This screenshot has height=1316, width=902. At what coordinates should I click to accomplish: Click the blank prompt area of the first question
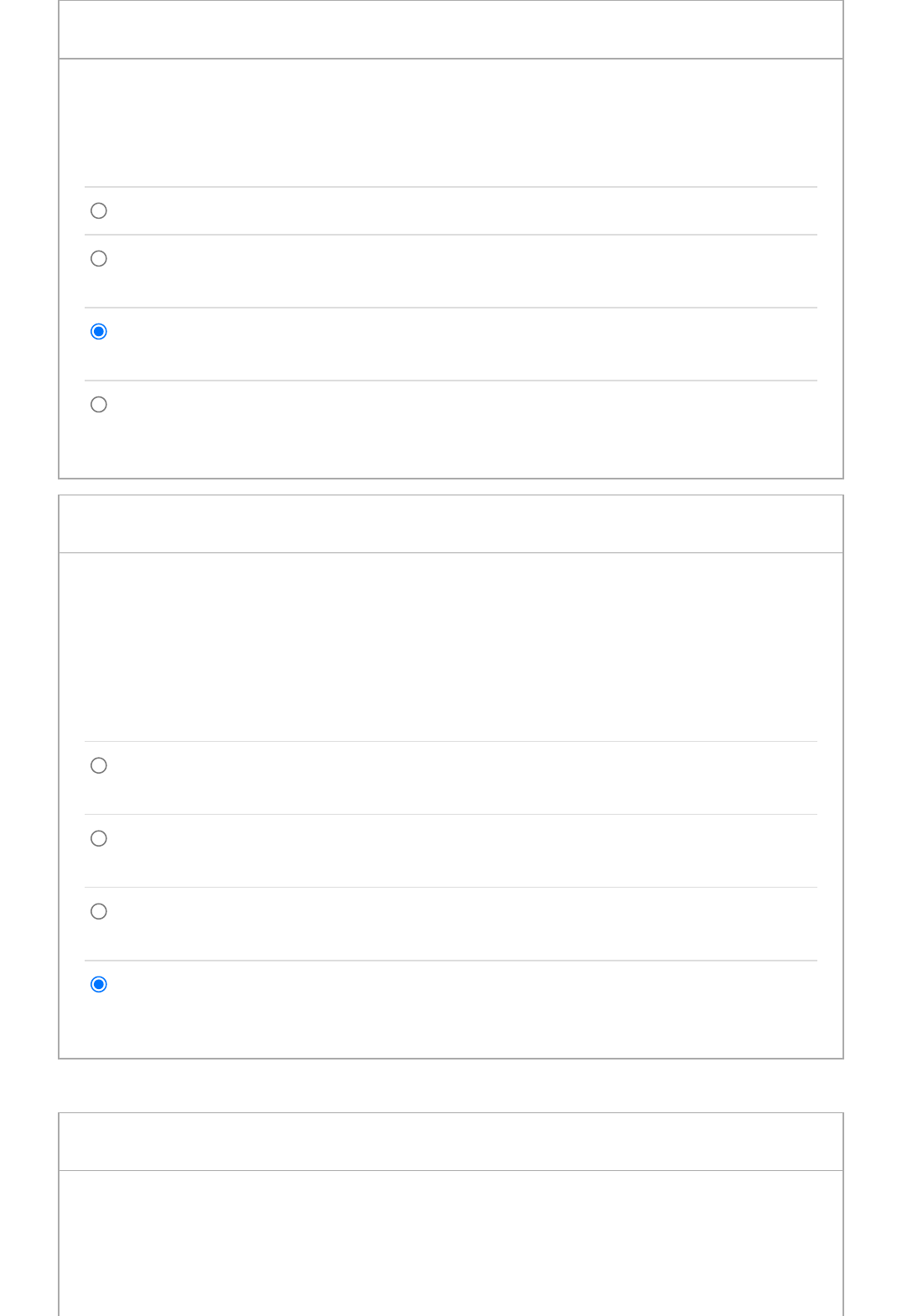click(x=451, y=122)
